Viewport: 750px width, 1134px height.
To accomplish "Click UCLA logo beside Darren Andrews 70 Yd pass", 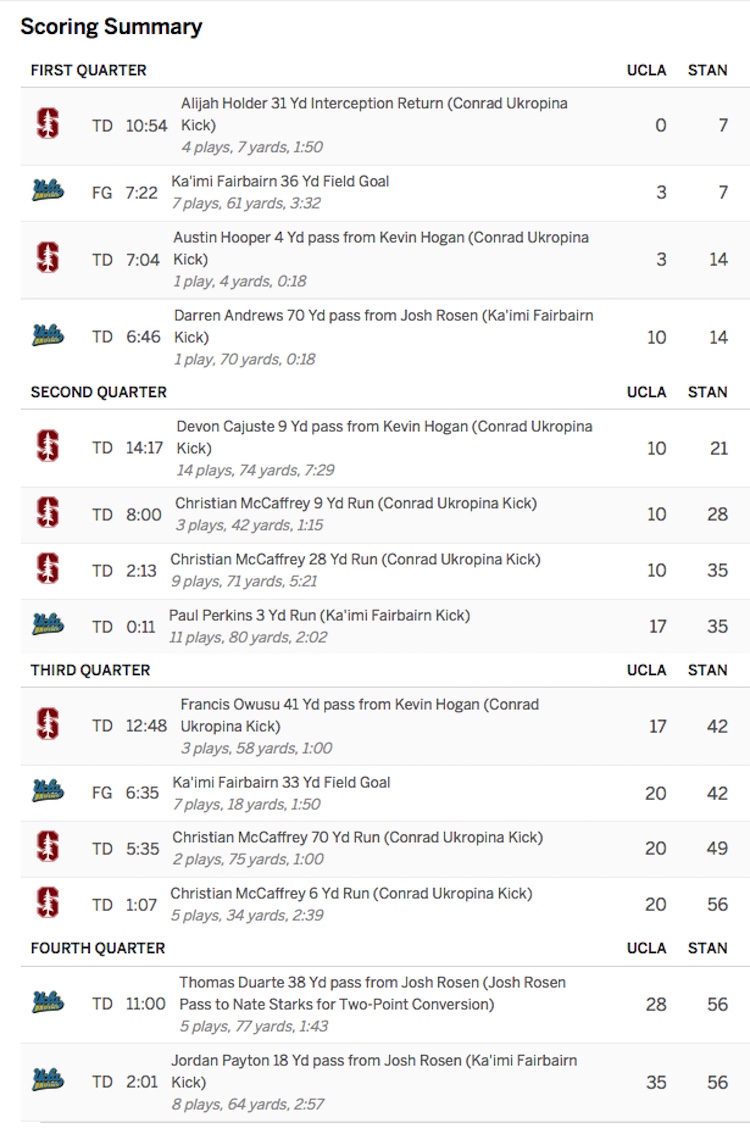I will click(48, 336).
